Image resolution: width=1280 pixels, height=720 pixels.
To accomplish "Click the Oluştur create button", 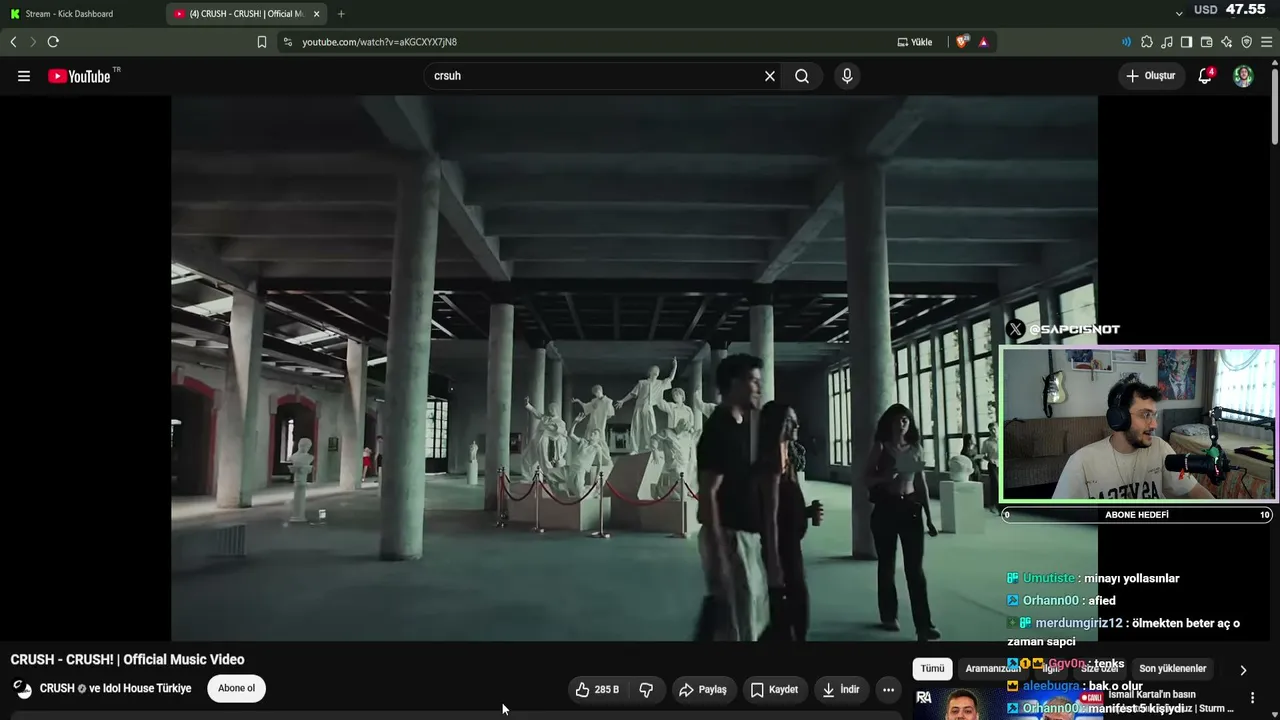I will point(1150,76).
